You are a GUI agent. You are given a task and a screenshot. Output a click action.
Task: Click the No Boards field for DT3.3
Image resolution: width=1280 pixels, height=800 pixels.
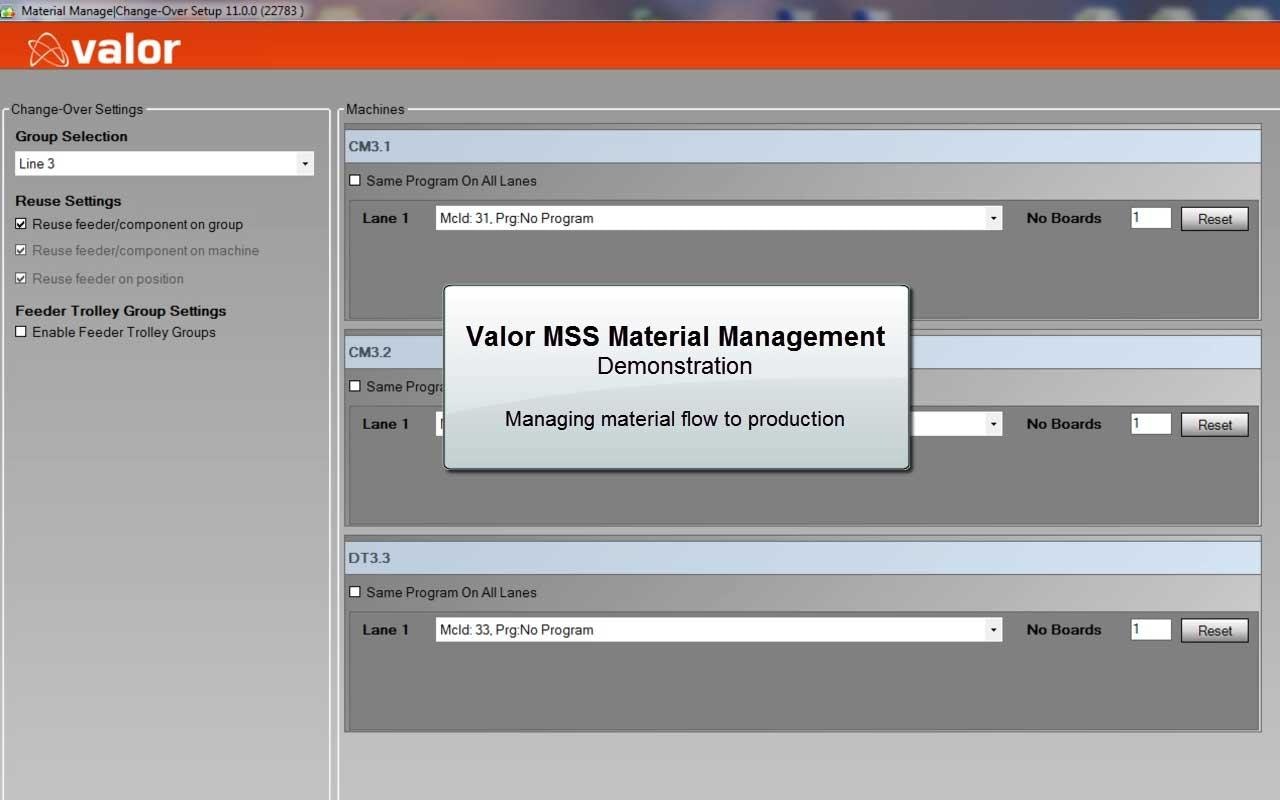[x=1151, y=629]
